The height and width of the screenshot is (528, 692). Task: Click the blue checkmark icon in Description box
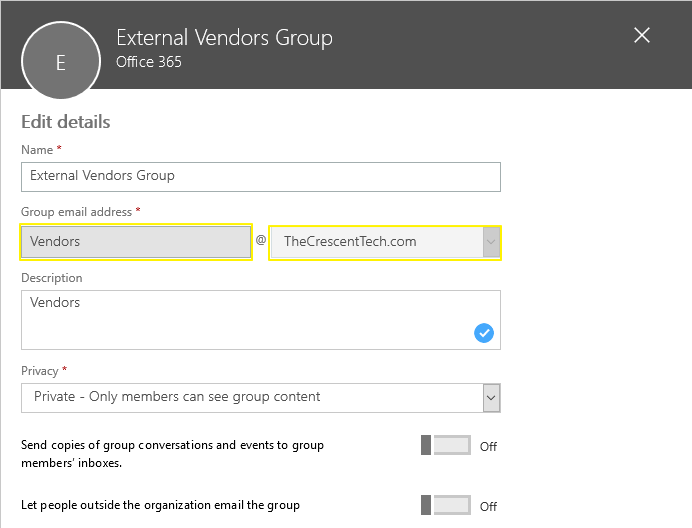pyautogui.click(x=484, y=334)
